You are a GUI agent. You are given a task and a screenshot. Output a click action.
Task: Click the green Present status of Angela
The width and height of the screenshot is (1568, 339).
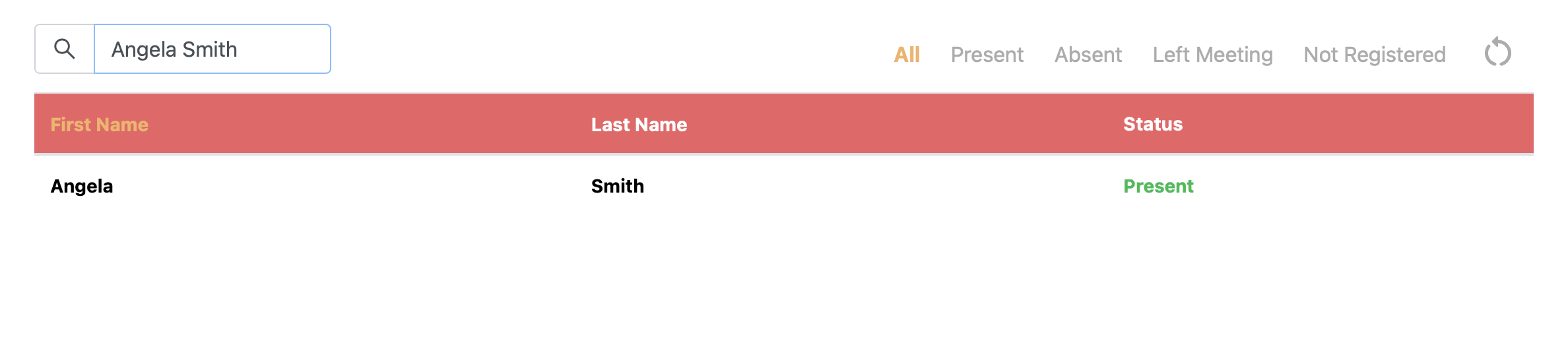click(x=1158, y=186)
